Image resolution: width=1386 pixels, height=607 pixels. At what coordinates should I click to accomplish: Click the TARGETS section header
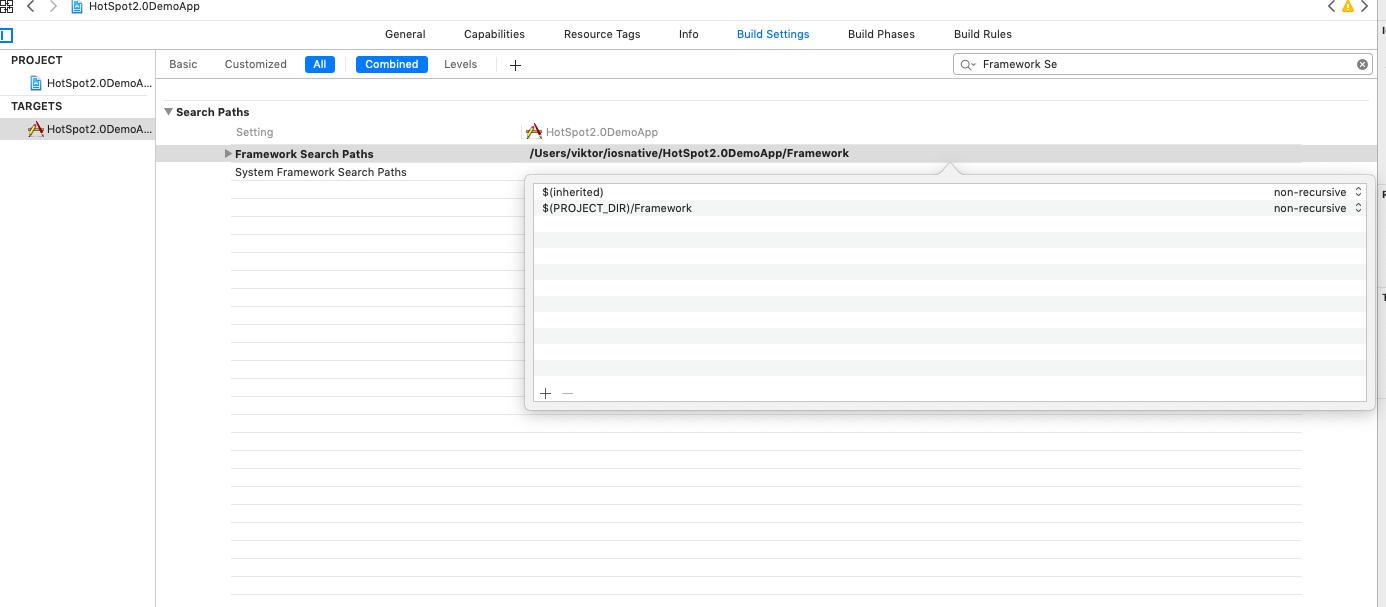pyautogui.click(x=37, y=106)
